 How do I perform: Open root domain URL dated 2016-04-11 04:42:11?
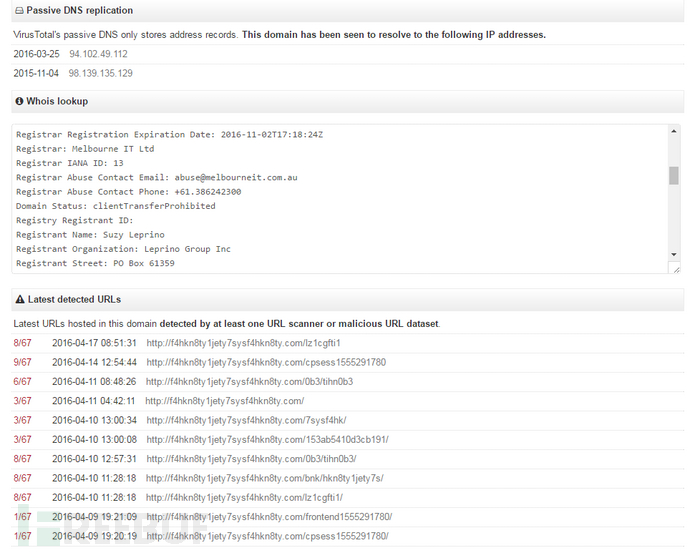(224, 401)
